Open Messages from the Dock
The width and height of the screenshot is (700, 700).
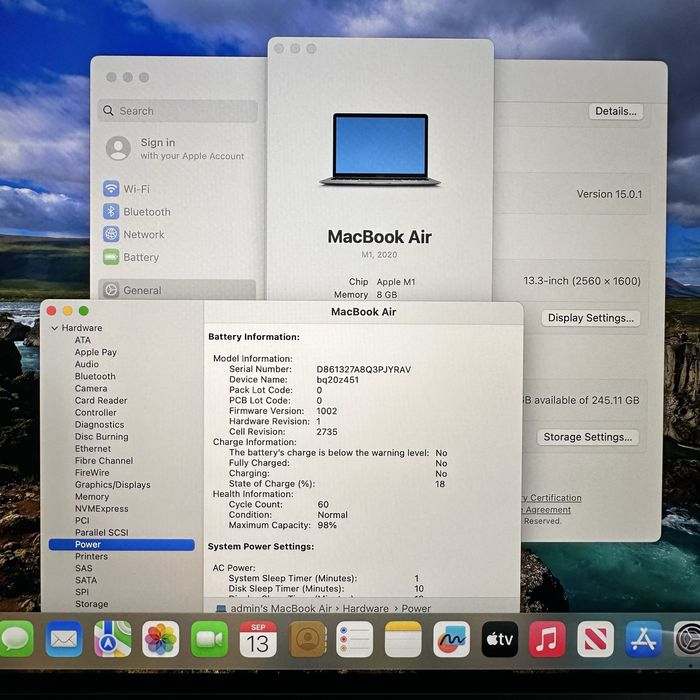(x=17, y=639)
